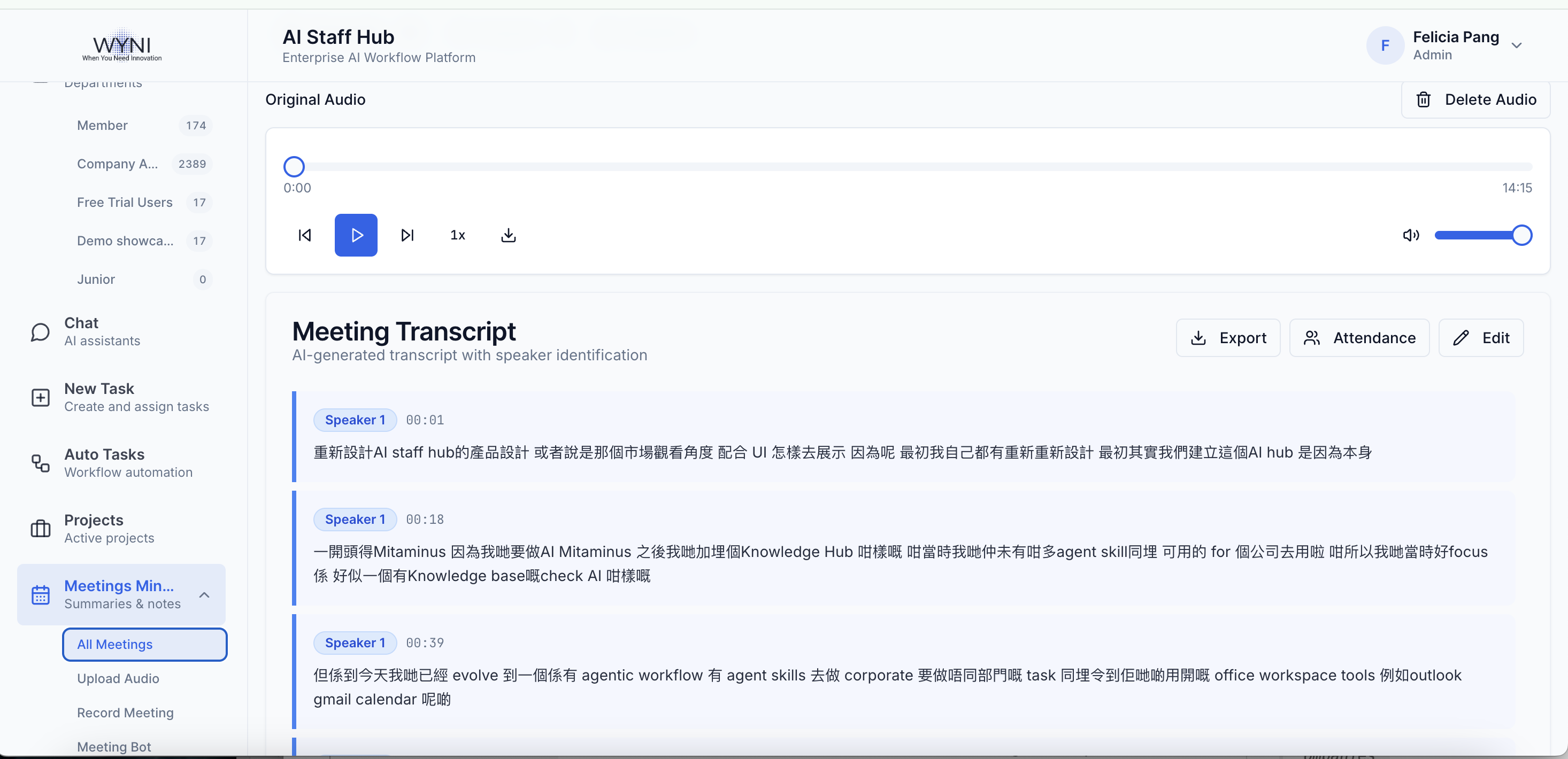
Task: Select the Member department
Action: click(x=144, y=125)
